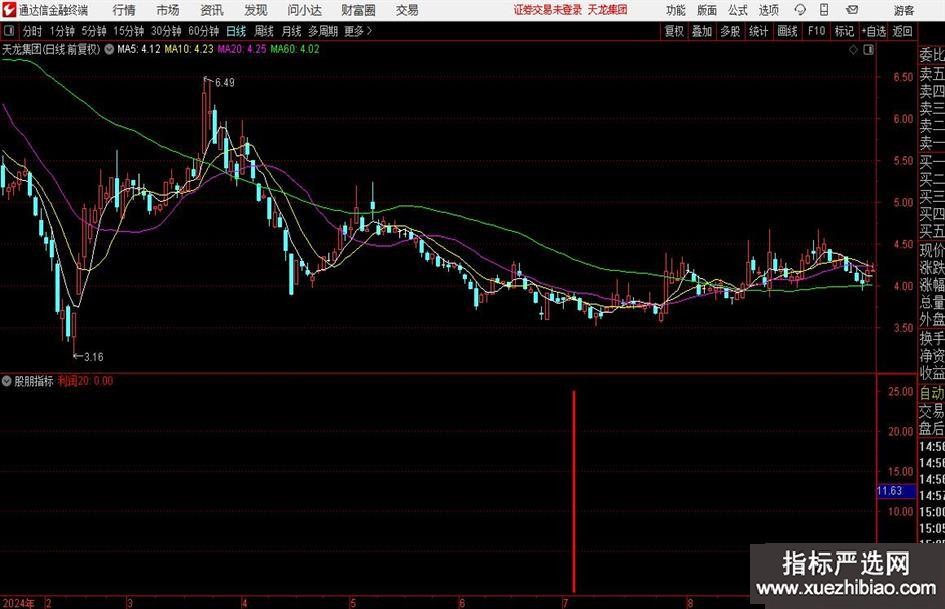Click the 返回 back button
945x609 pixels.
[903, 31]
